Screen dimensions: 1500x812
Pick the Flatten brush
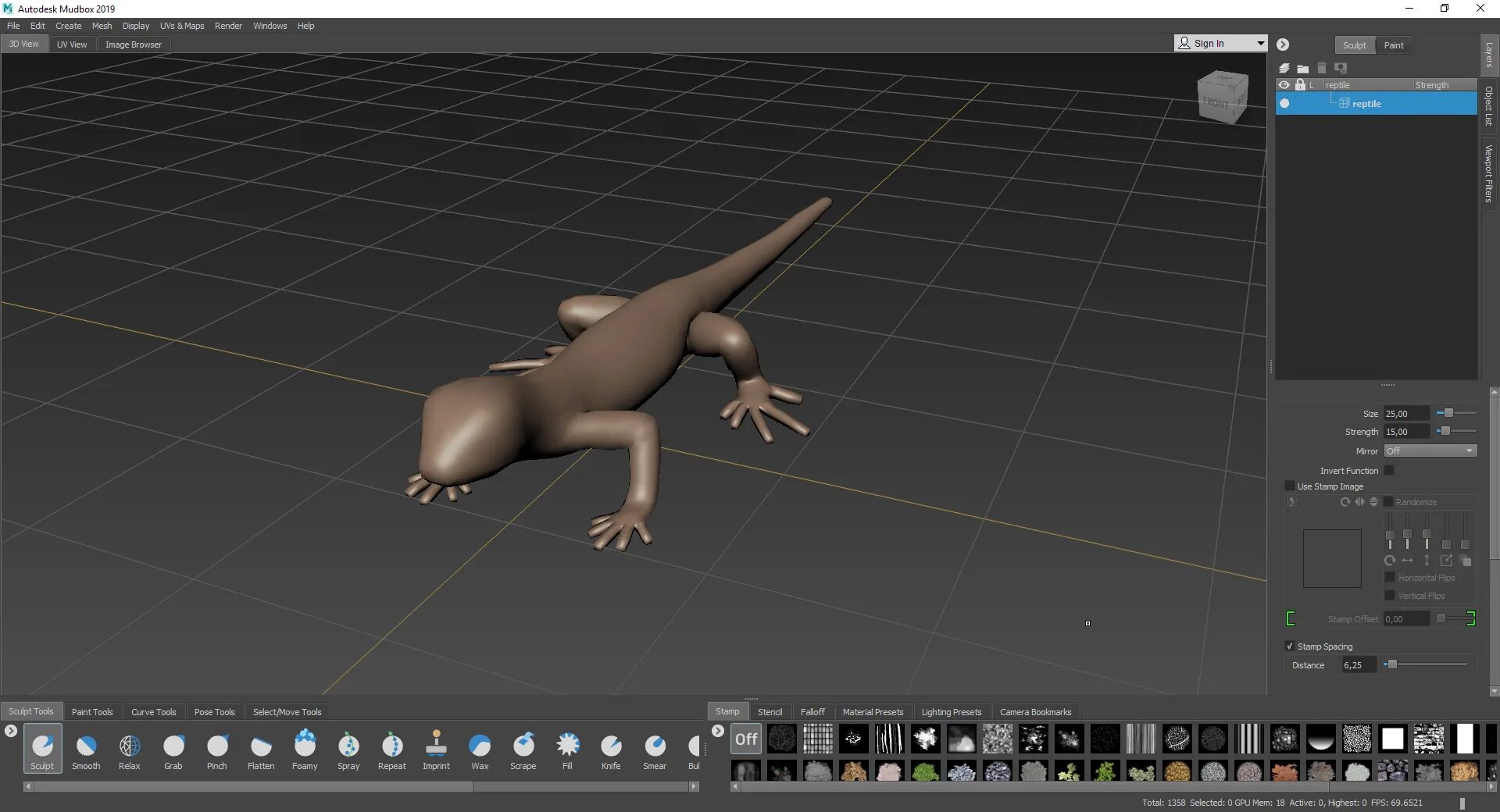click(261, 750)
